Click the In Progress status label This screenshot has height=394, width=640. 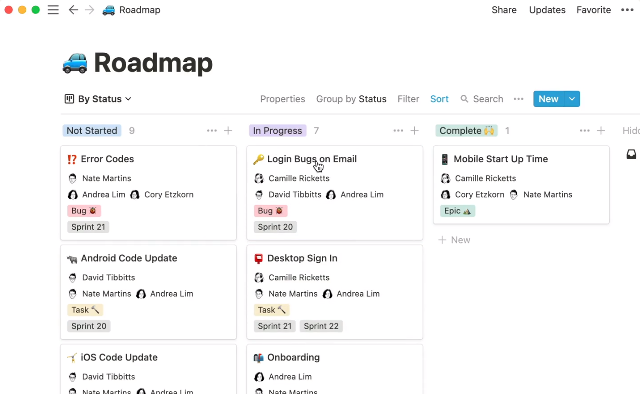(x=278, y=131)
